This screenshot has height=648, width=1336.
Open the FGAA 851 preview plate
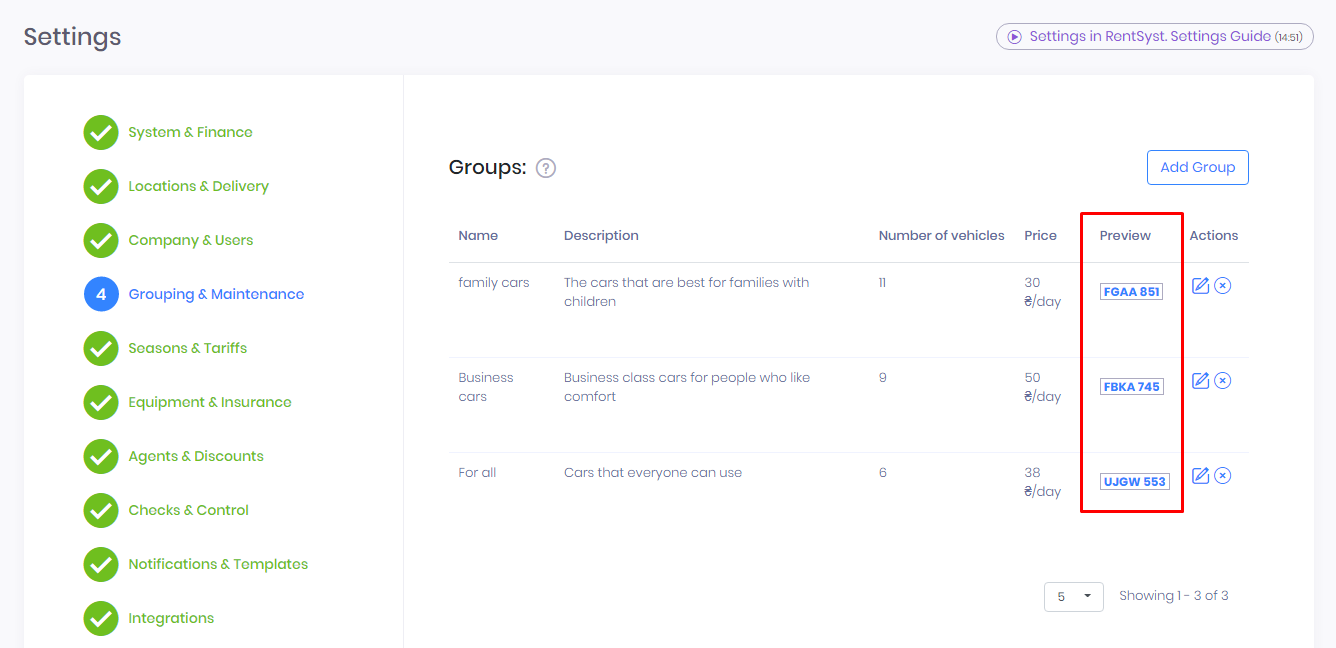click(x=1131, y=292)
